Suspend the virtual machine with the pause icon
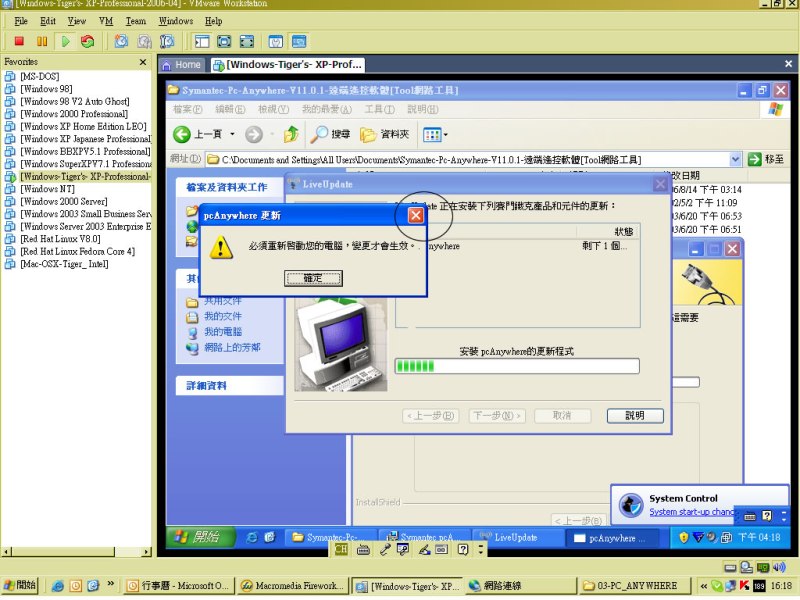 point(42,41)
